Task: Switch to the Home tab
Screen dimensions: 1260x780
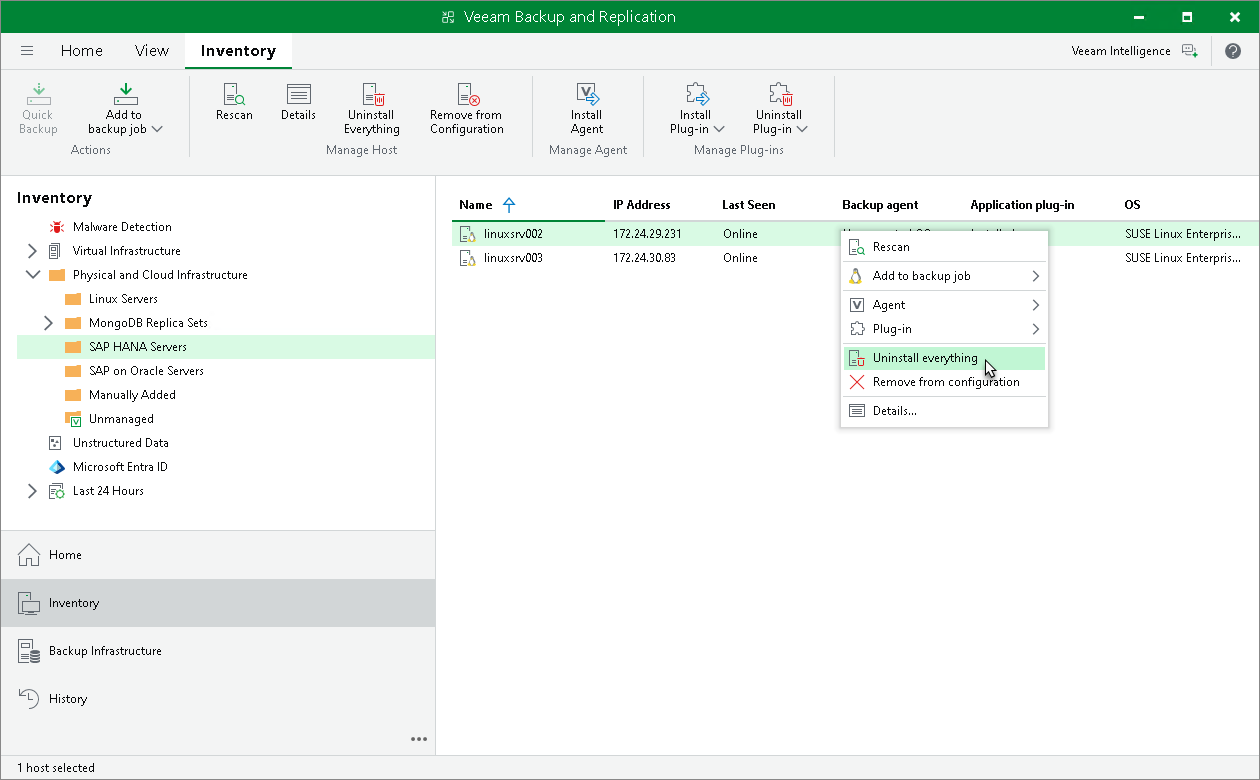Action: (81, 50)
